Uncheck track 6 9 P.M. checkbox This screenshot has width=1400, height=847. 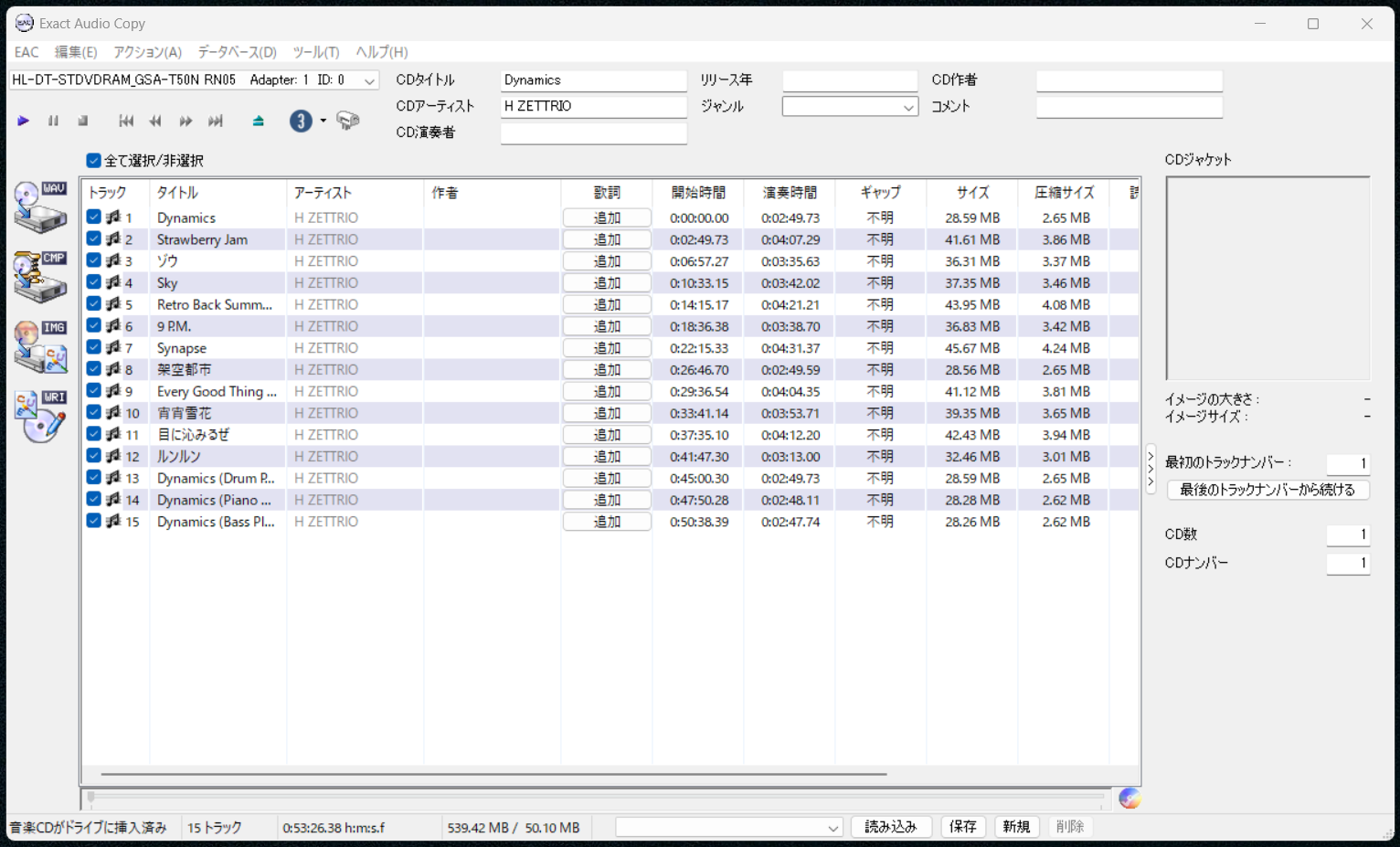(94, 325)
